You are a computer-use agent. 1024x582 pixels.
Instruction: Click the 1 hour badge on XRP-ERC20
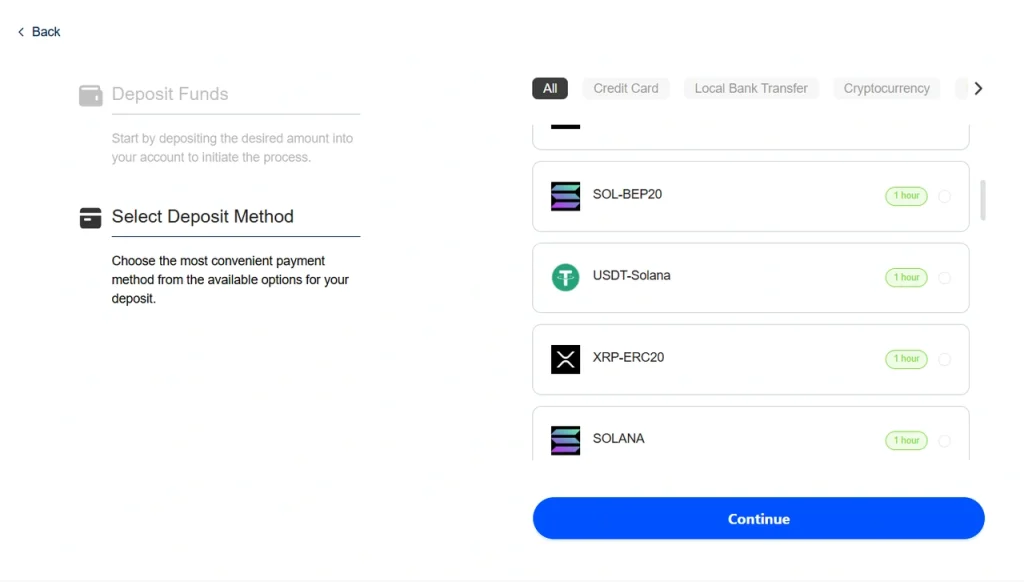pos(906,359)
